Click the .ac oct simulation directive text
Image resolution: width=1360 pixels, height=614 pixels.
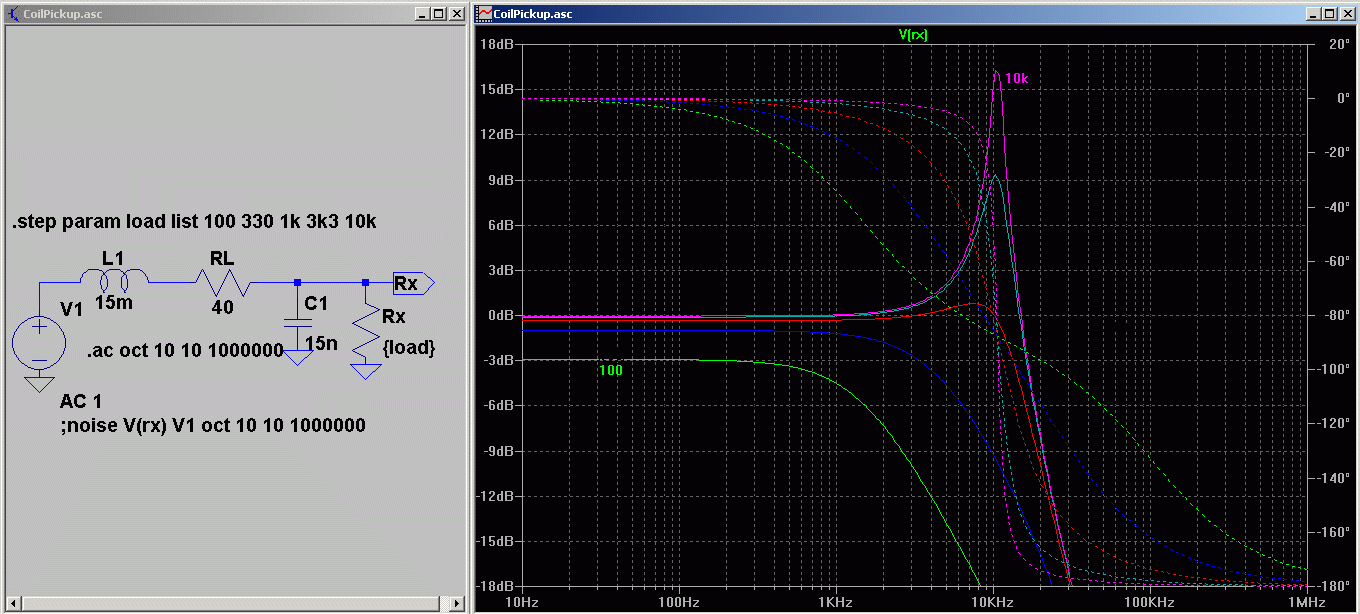[184, 351]
